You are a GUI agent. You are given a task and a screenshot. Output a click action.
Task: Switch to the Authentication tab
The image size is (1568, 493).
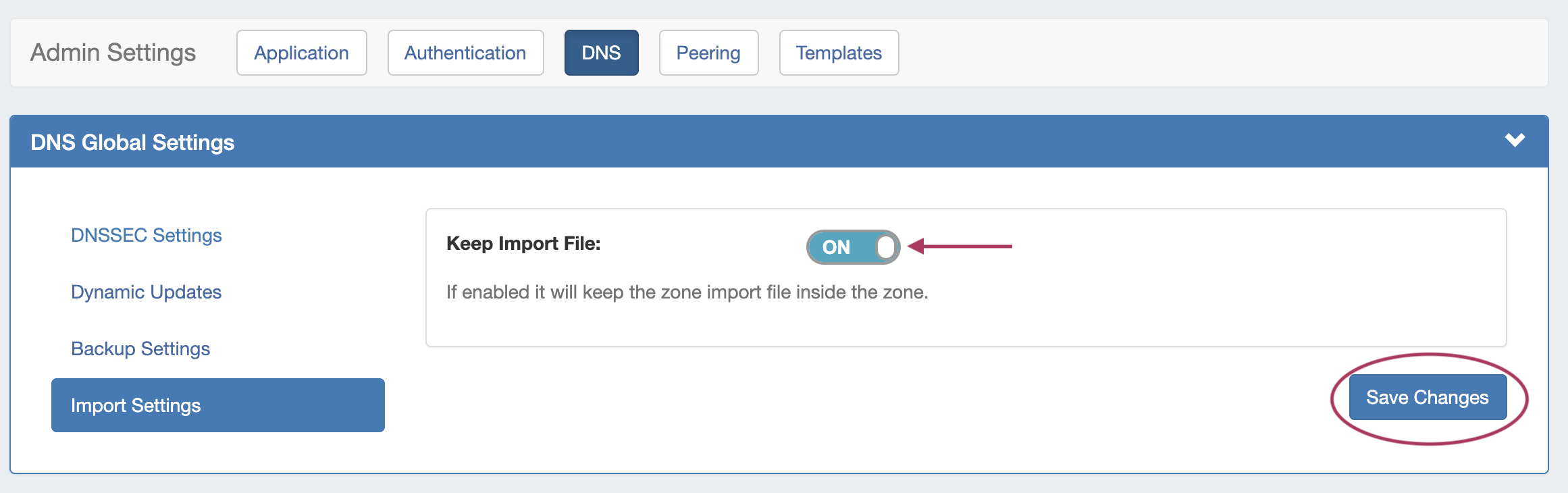point(465,53)
